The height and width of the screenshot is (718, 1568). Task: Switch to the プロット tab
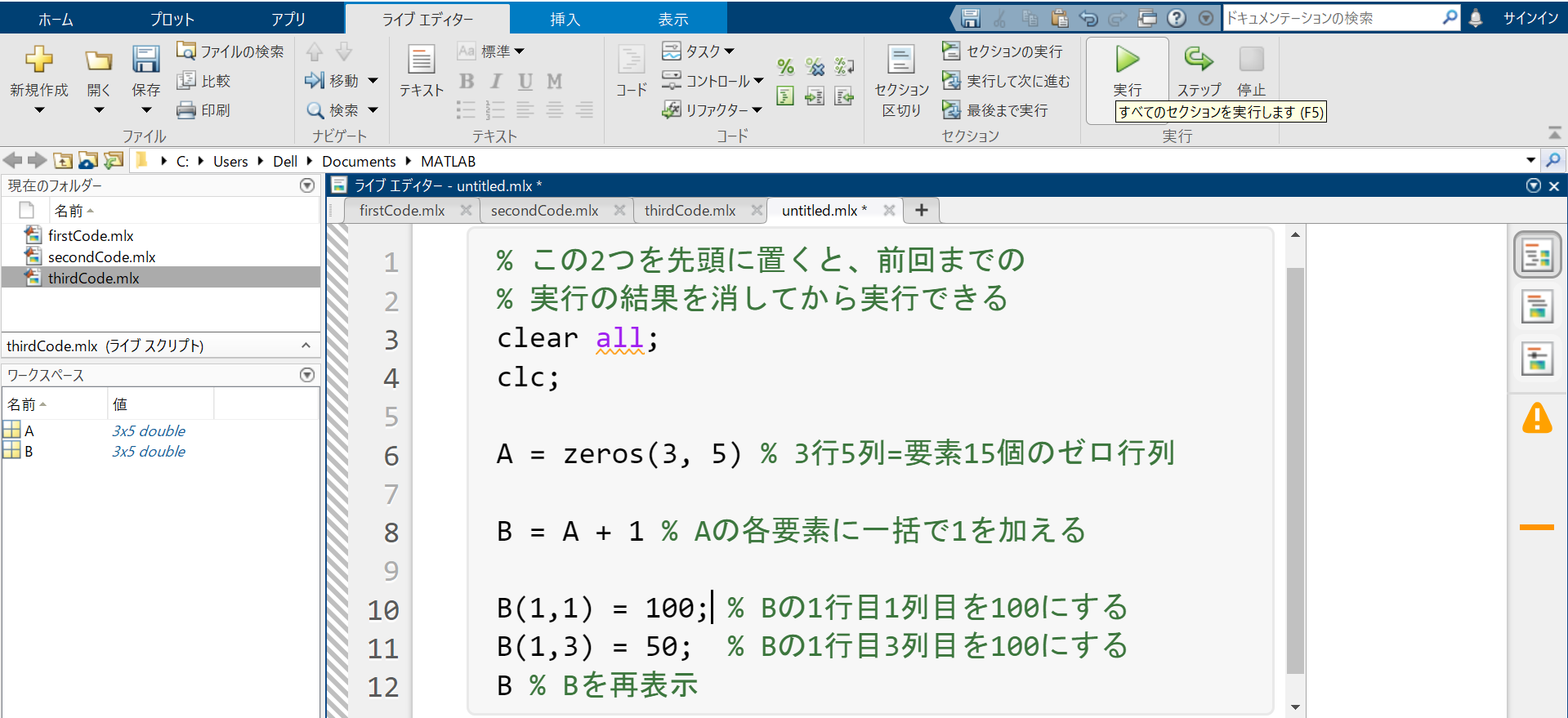(172, 19)
